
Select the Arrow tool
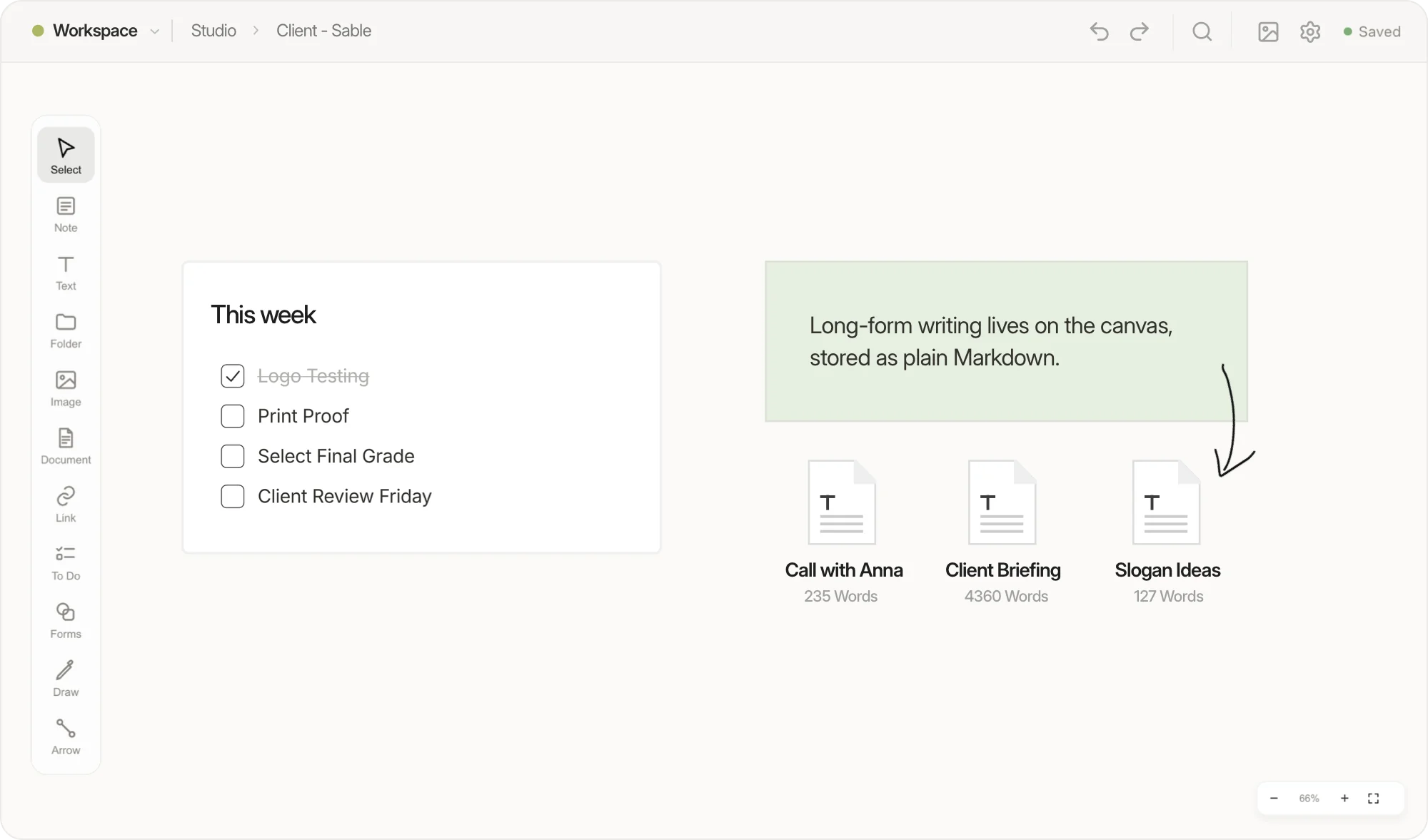click(x=66, y=736)
